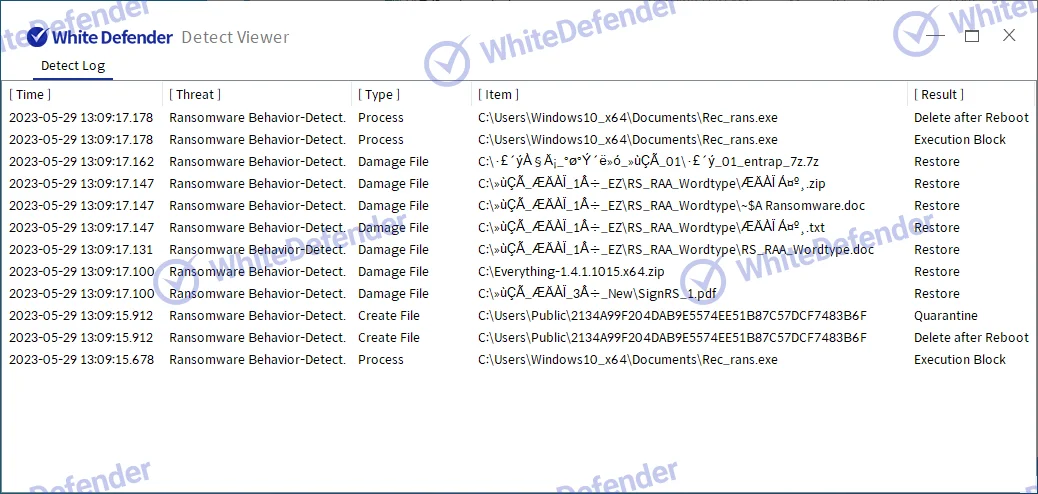Click the Type column header
The height and width of the screenshot is (494, 1038).
pyautogui.click(x=379, y=95)
